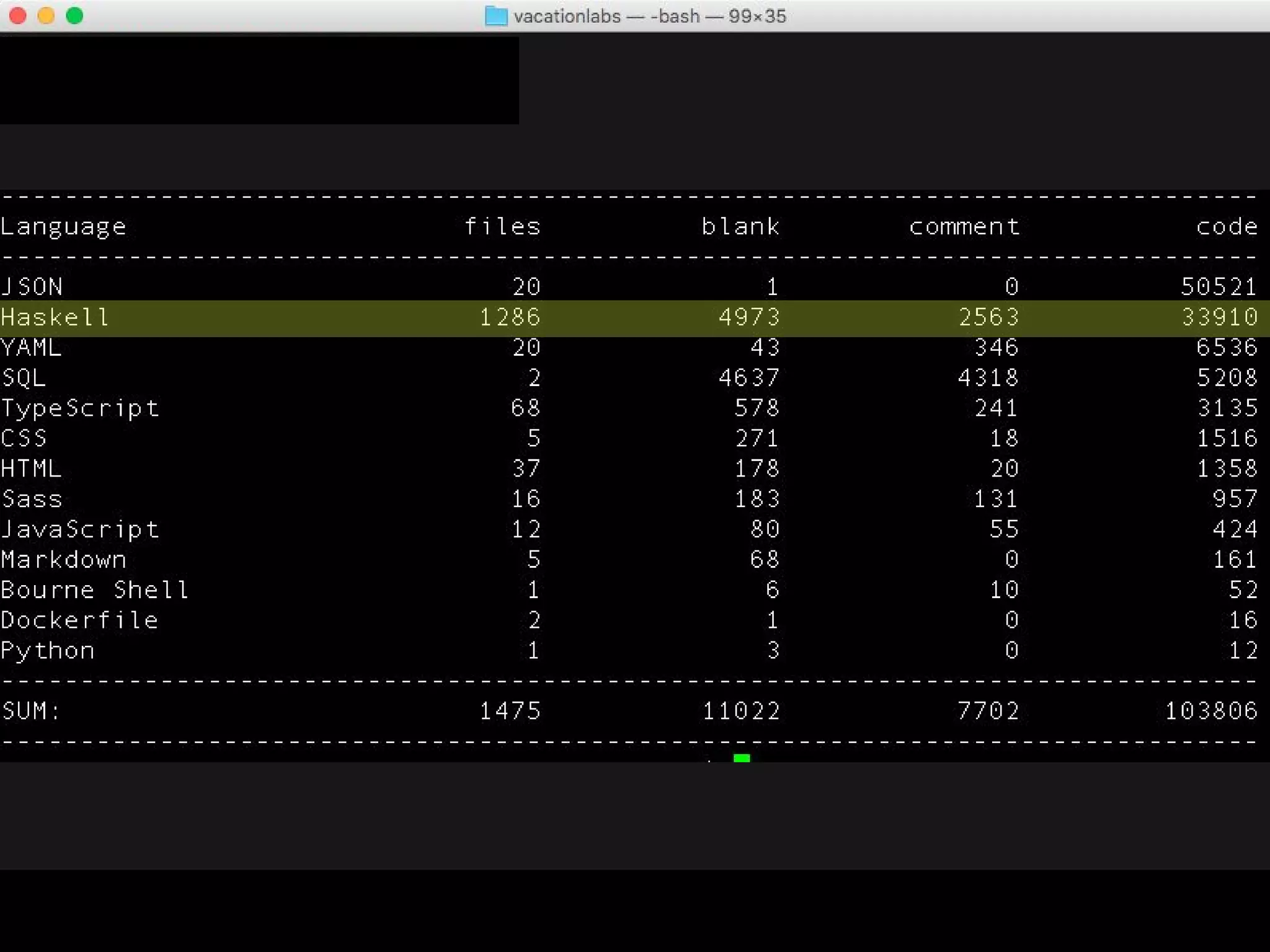Viewport: 1270px width, 952px height.
Task: Click the highlighted Haskell row label
Action: click(x=55, y=317)
